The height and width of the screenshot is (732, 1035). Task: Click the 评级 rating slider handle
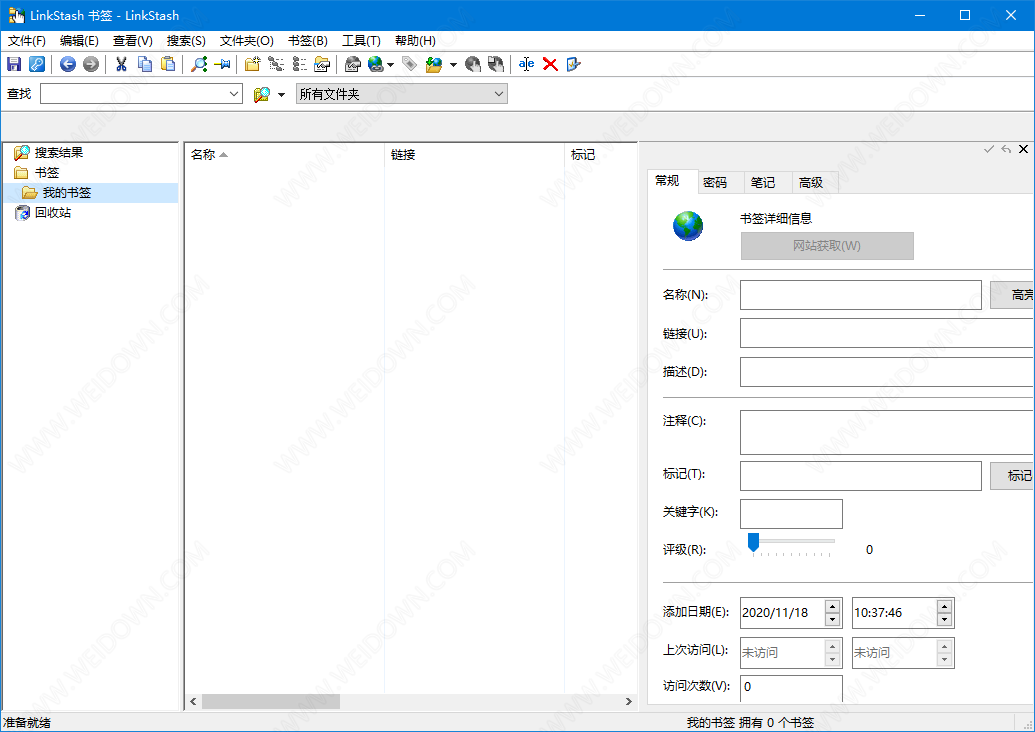pyautogui.click(x=753, y=543)
